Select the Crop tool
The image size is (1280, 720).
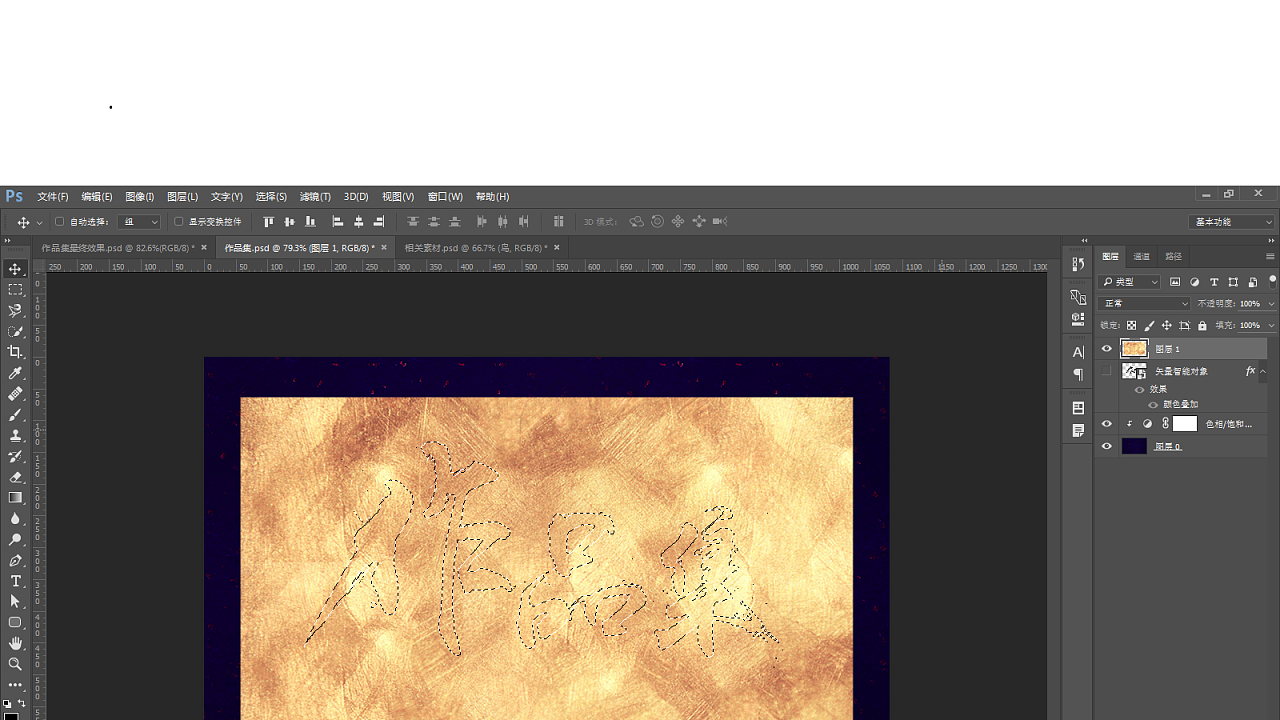tap(15, 352)
